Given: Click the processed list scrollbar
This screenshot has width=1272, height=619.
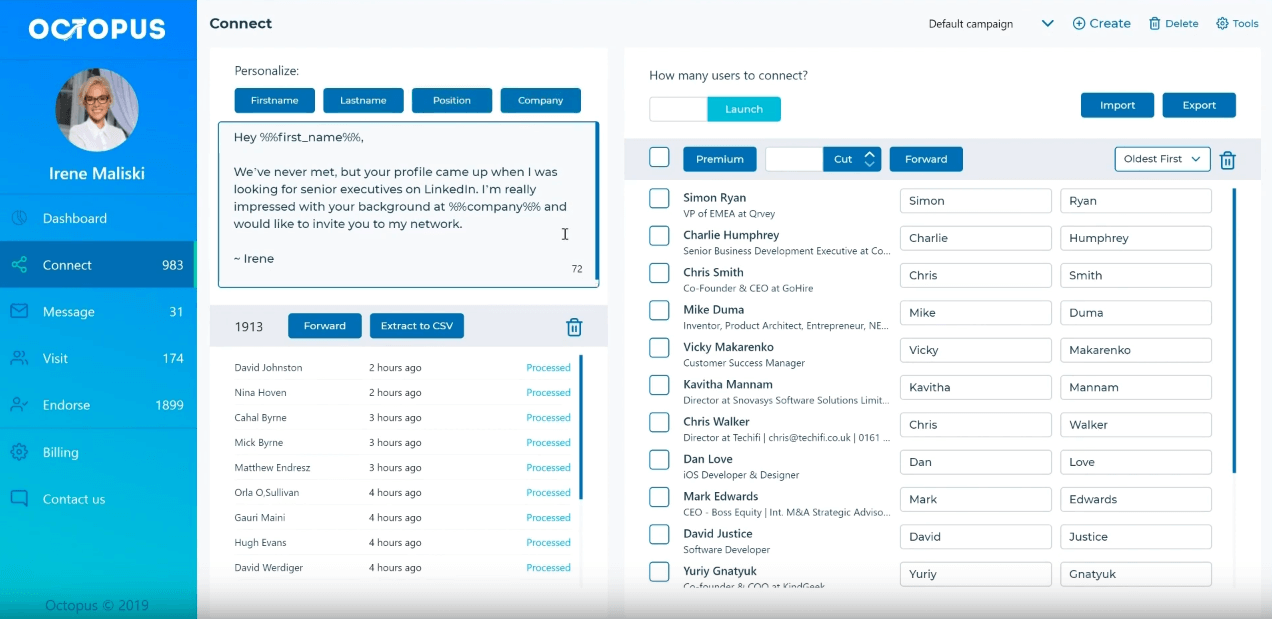Looking at the screenshot, I should [581, 427].
